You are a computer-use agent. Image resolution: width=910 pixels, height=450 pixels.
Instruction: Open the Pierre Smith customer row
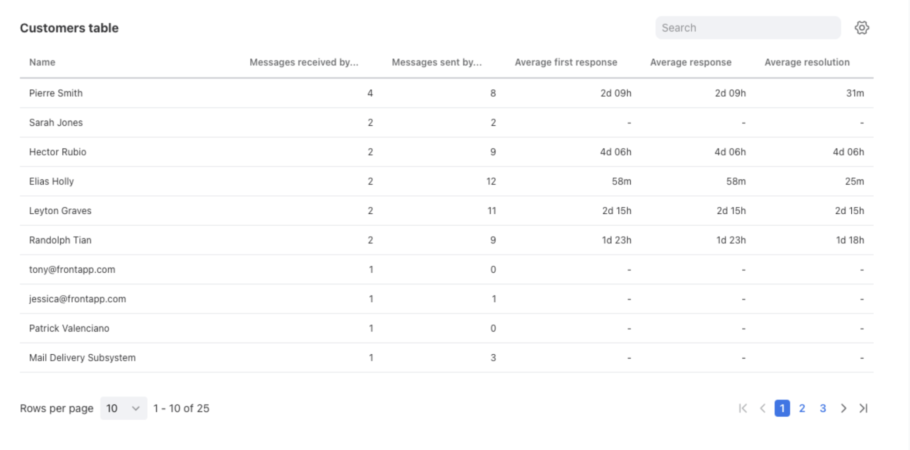pos(446,93)
